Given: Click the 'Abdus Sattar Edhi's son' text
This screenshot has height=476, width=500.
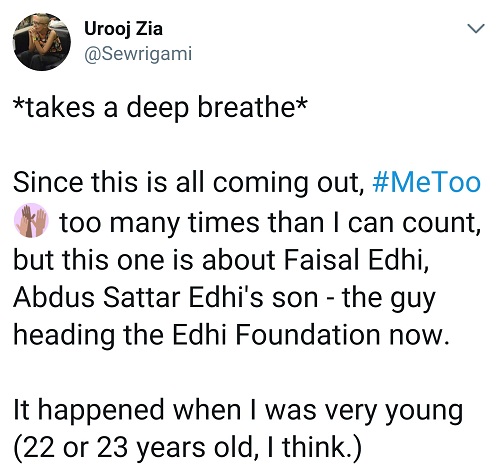Looking at the screenshot, I should click(166, 297).
